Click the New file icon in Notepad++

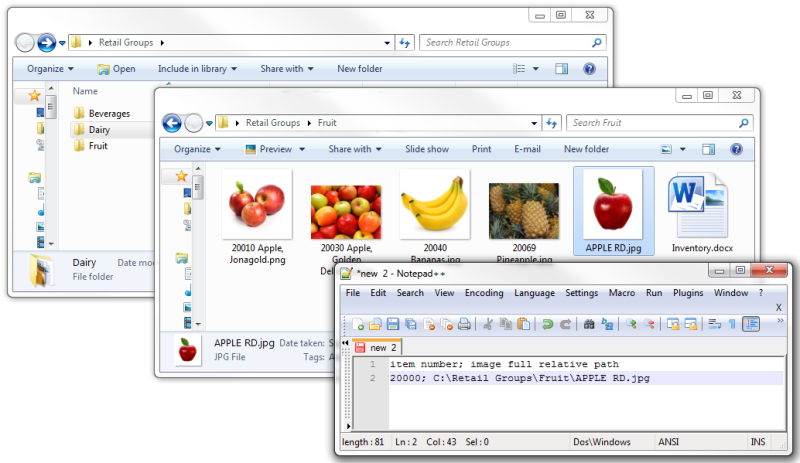(x=358, y=324)
